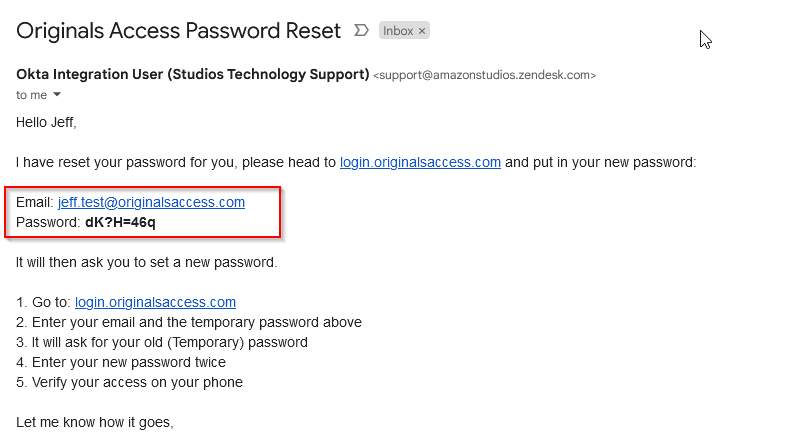
Task: Click the sender address support@amazonstudios.zendesk.com
Action: coord(485,75)
